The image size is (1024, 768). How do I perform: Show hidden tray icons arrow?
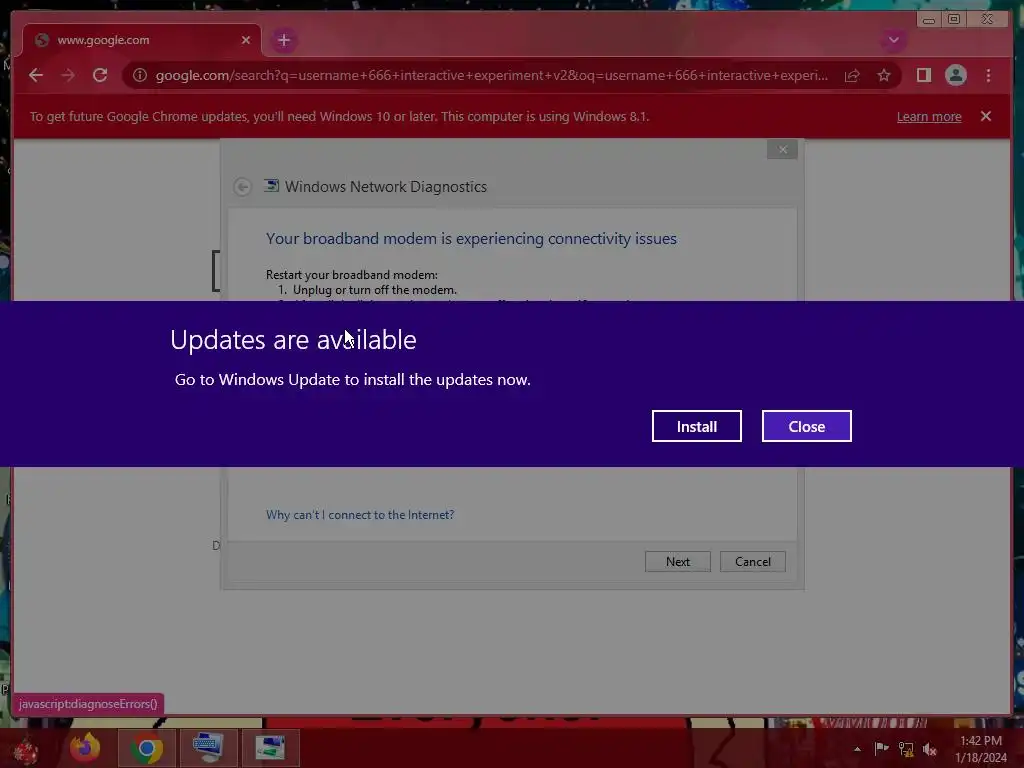[x=857, y=749]
